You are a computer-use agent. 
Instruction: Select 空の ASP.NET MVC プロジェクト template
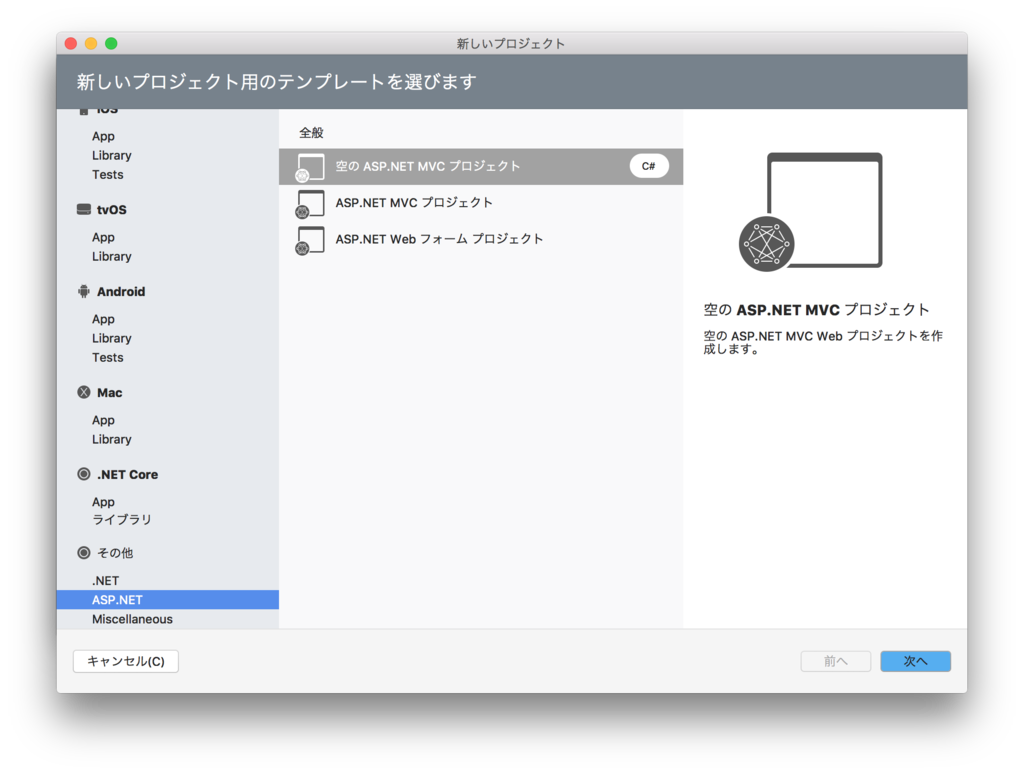pyautogui.click(x=481, y=167)
